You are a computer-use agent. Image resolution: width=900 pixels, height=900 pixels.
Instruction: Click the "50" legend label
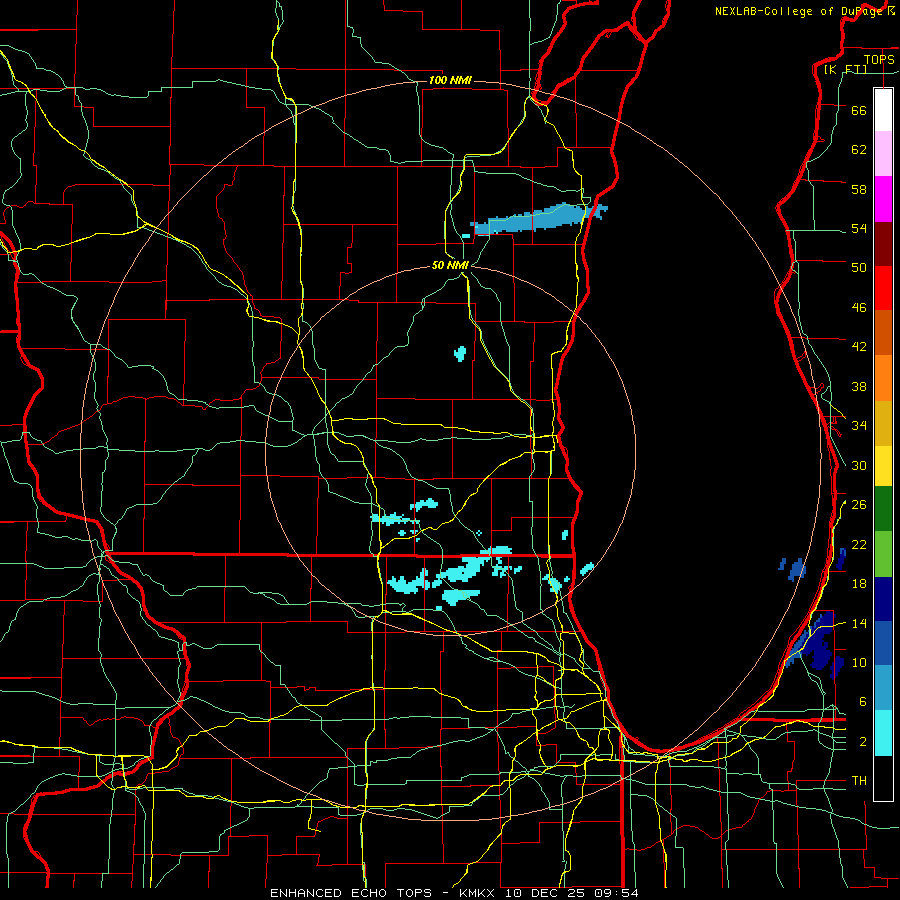coord(859,267)
